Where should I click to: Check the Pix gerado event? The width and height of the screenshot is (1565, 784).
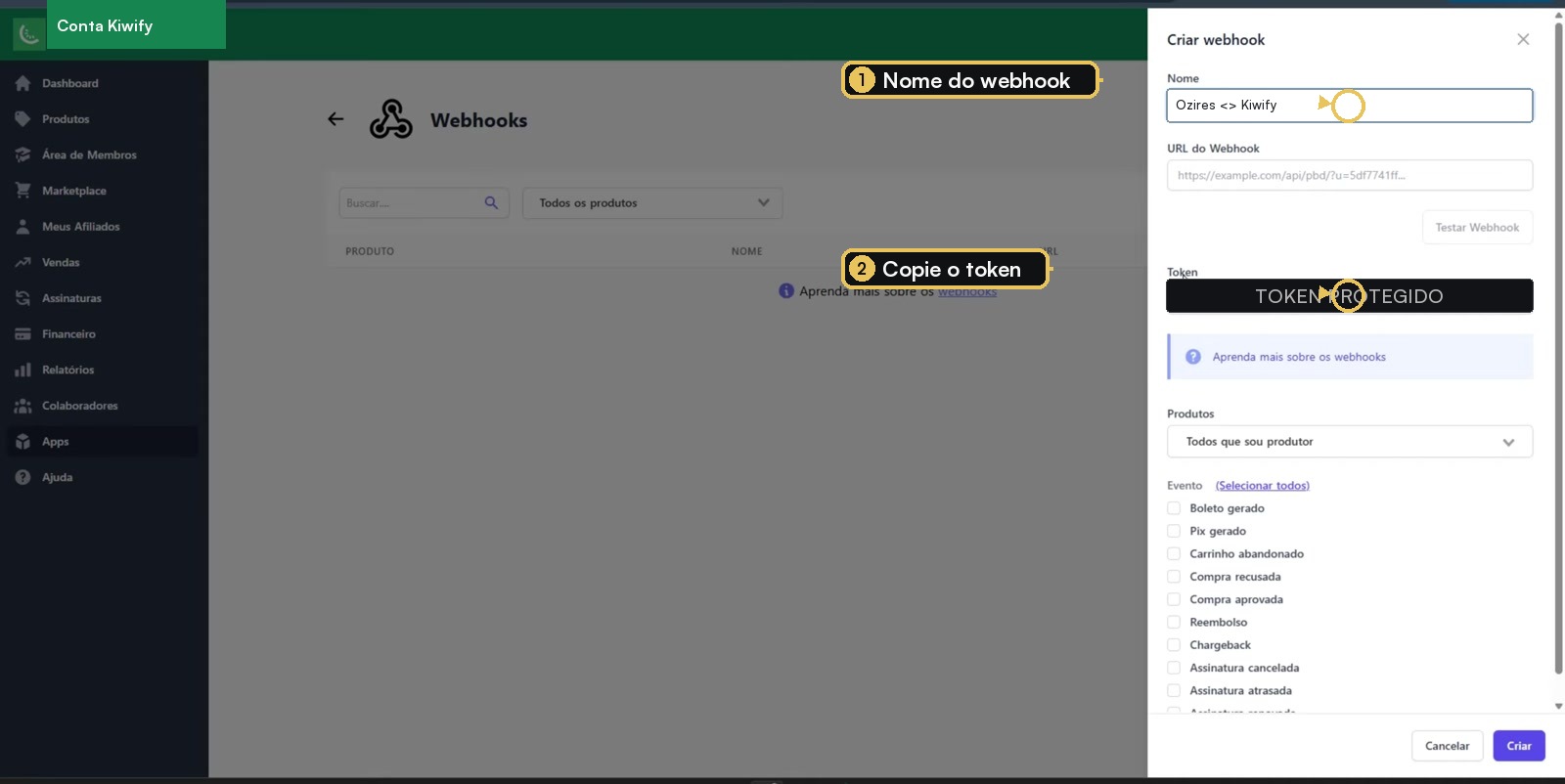point(1174,531)
